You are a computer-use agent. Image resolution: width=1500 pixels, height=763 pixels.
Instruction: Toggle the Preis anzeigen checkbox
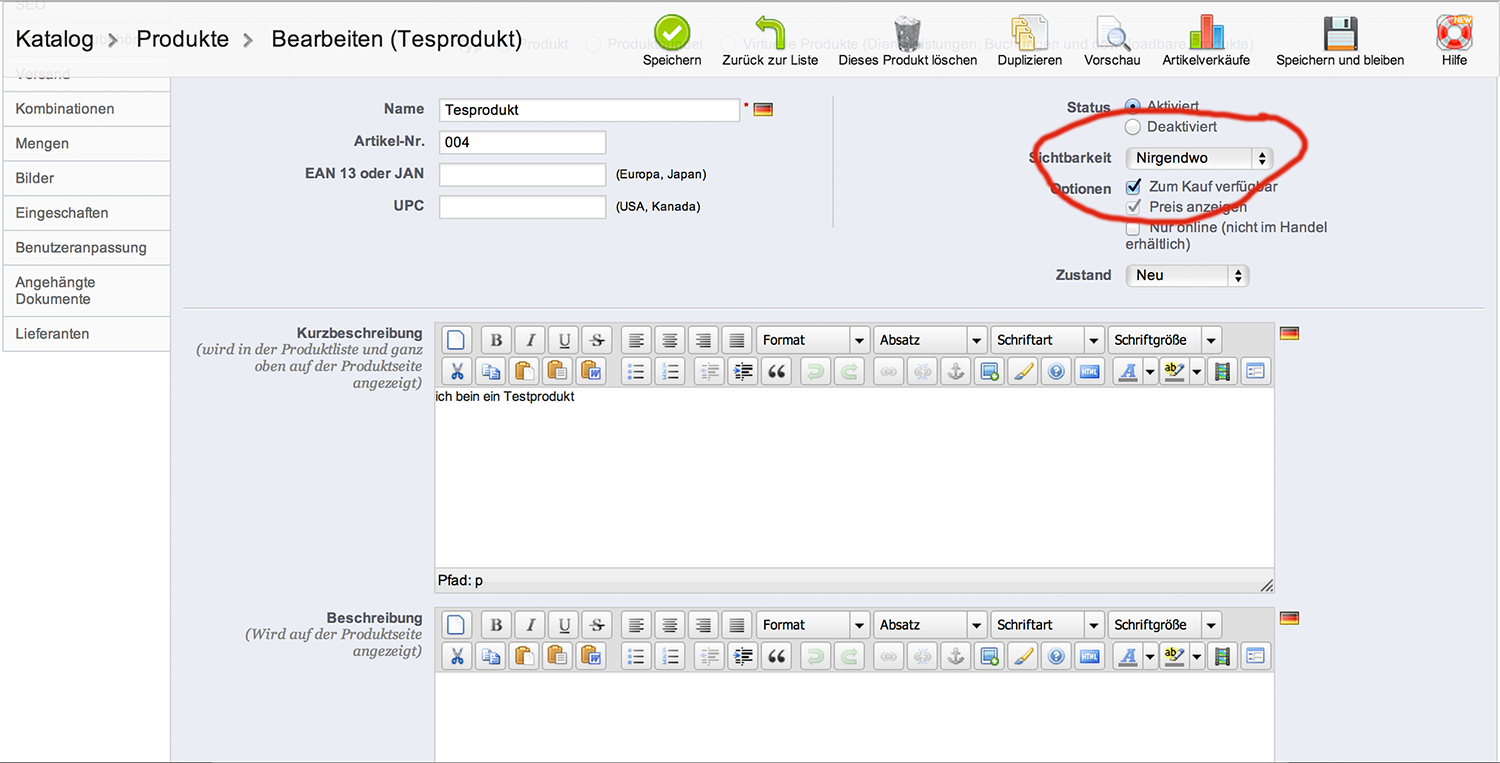coord(1134,207)
